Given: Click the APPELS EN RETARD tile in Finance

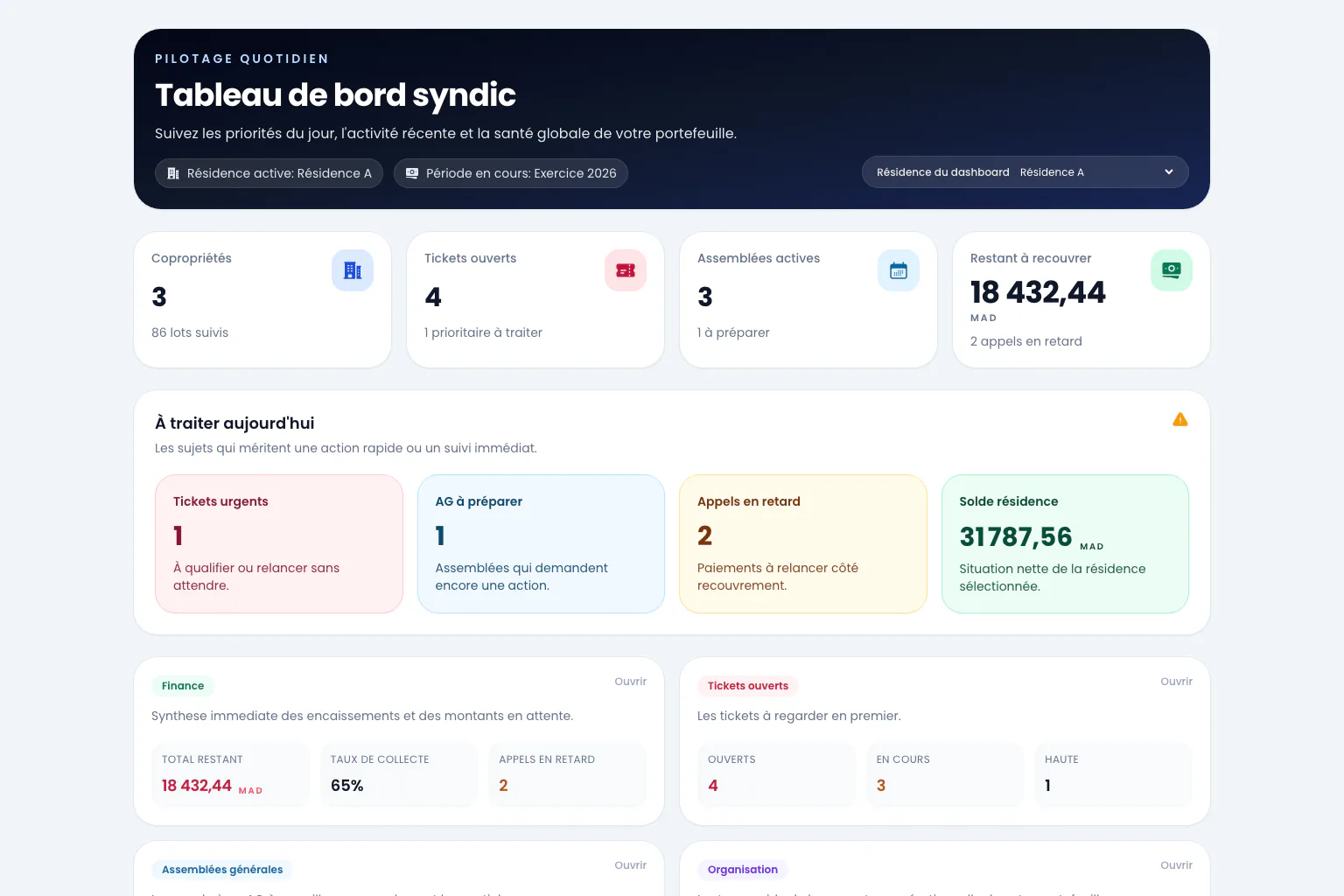Looking at the screenshot, I should (x=568, y=775).
